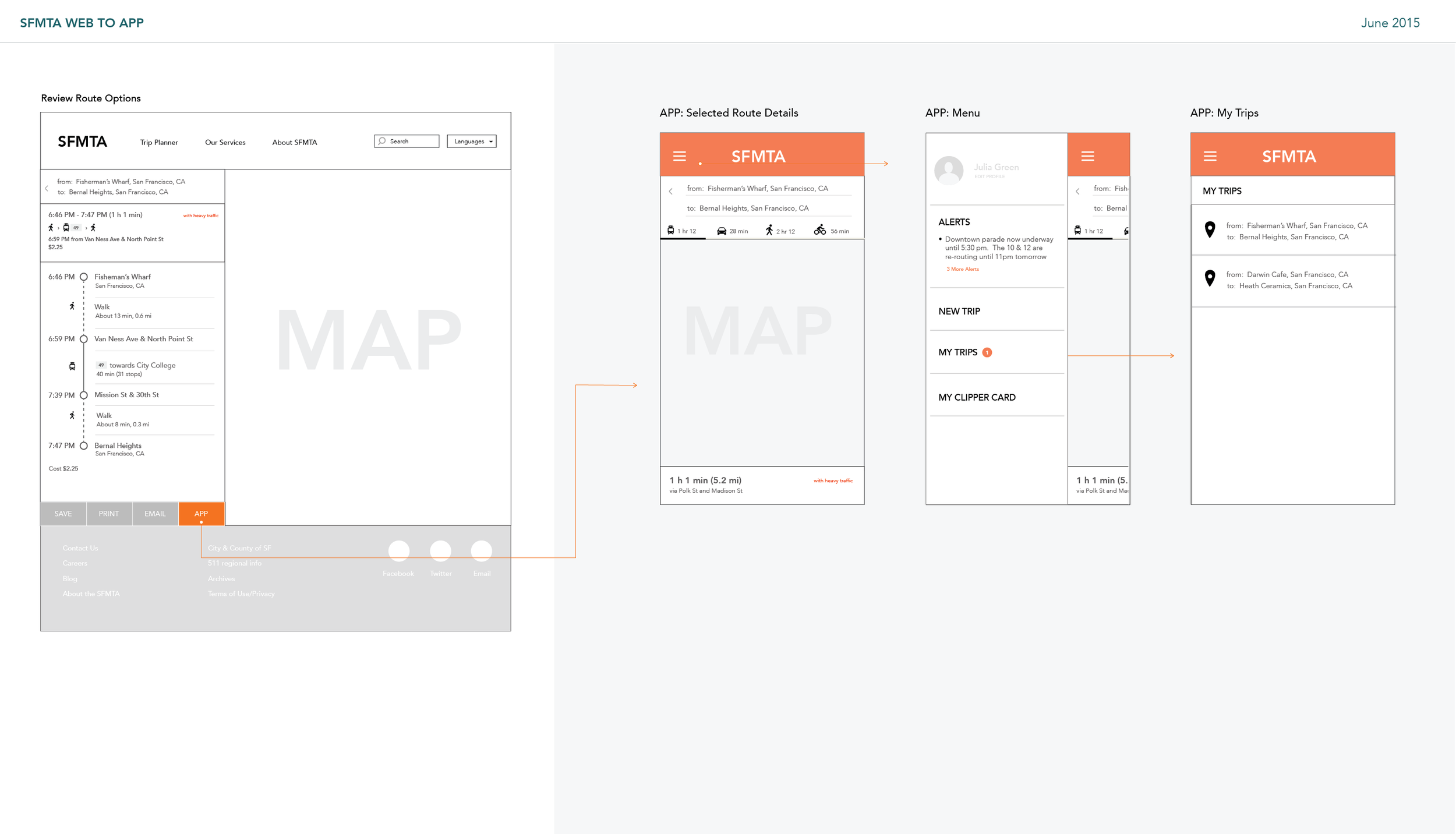Screen dimensions: 1456x834
Task: Select the bicycle tab showing 56 min
Action: (832, 231)
